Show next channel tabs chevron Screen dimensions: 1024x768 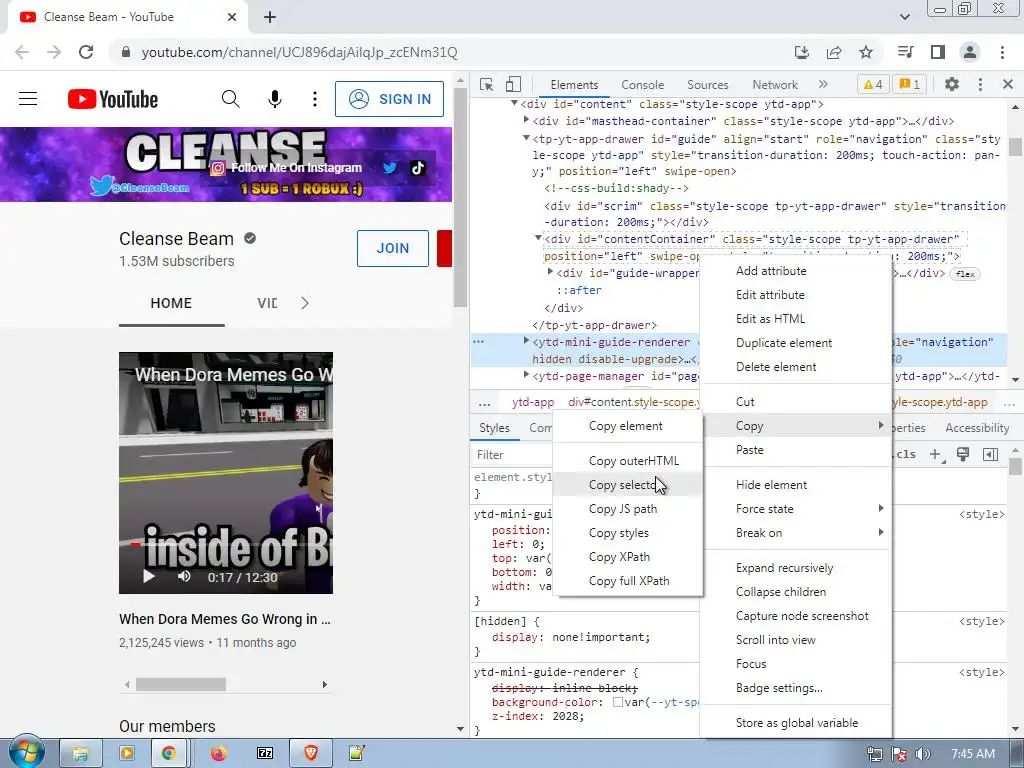click(x=304, y=303)
